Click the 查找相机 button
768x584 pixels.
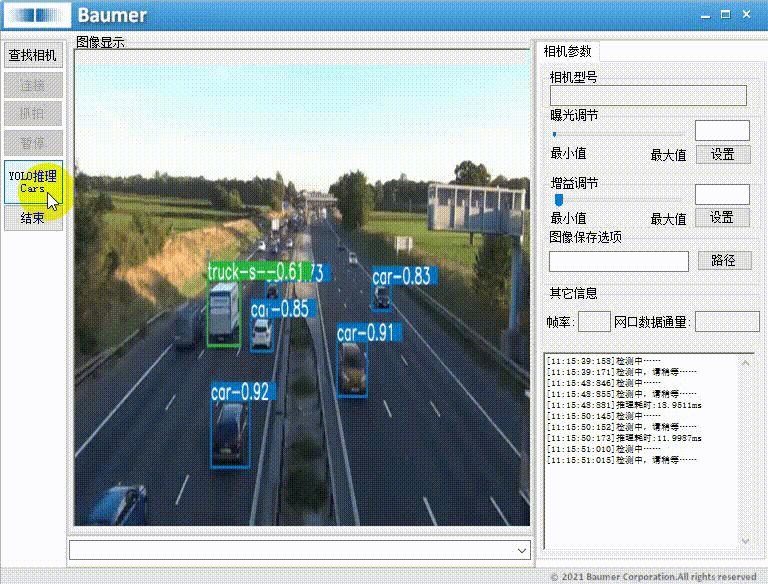[x=33, y=55]
